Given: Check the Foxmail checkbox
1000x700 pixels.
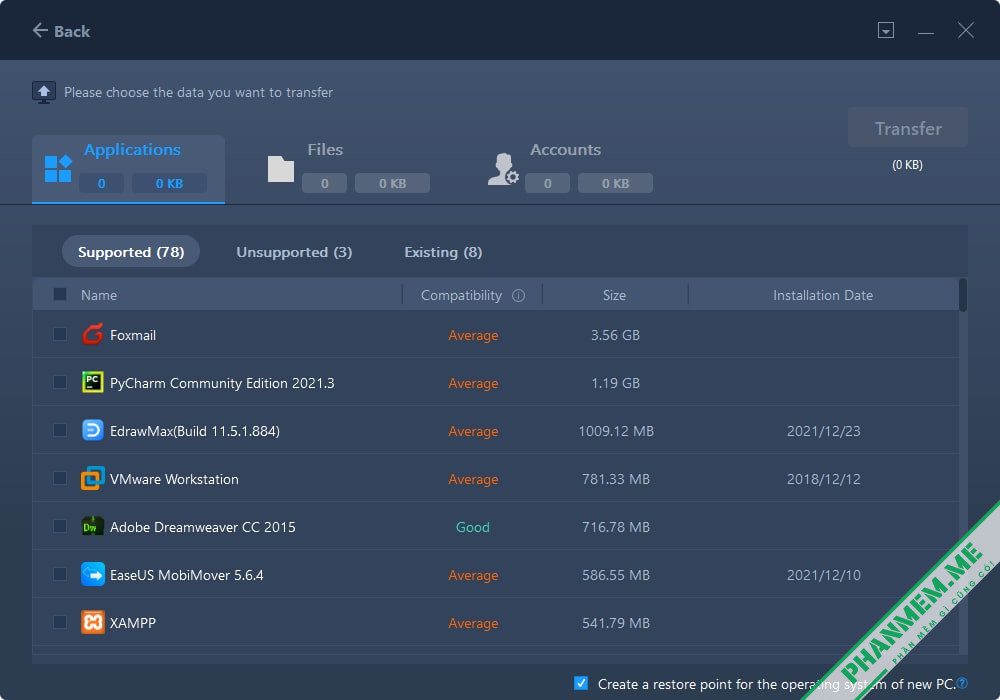Looking at the screenshot, I should [60, 334].
